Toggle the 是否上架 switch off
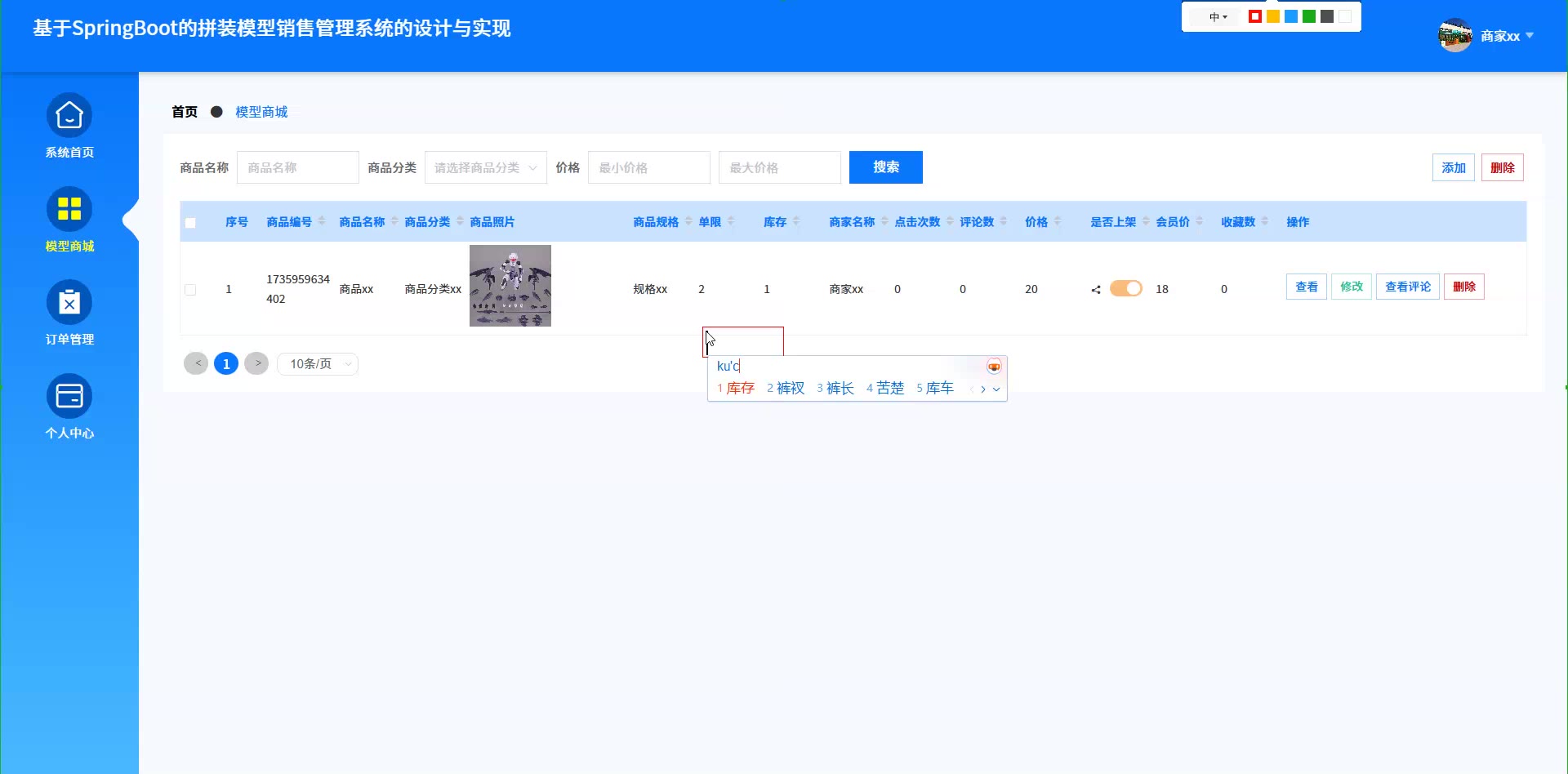Screen dimensions: 1568x774 coord(1125,288)
